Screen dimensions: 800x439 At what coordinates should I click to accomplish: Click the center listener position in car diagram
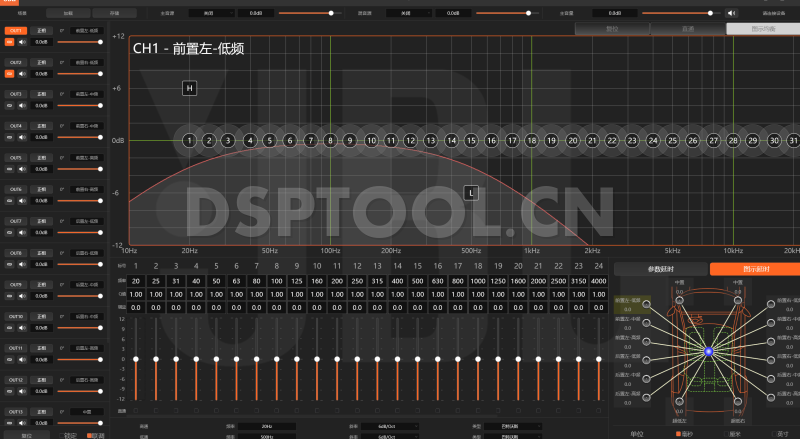pyautogui.click(x=707, y=351)
